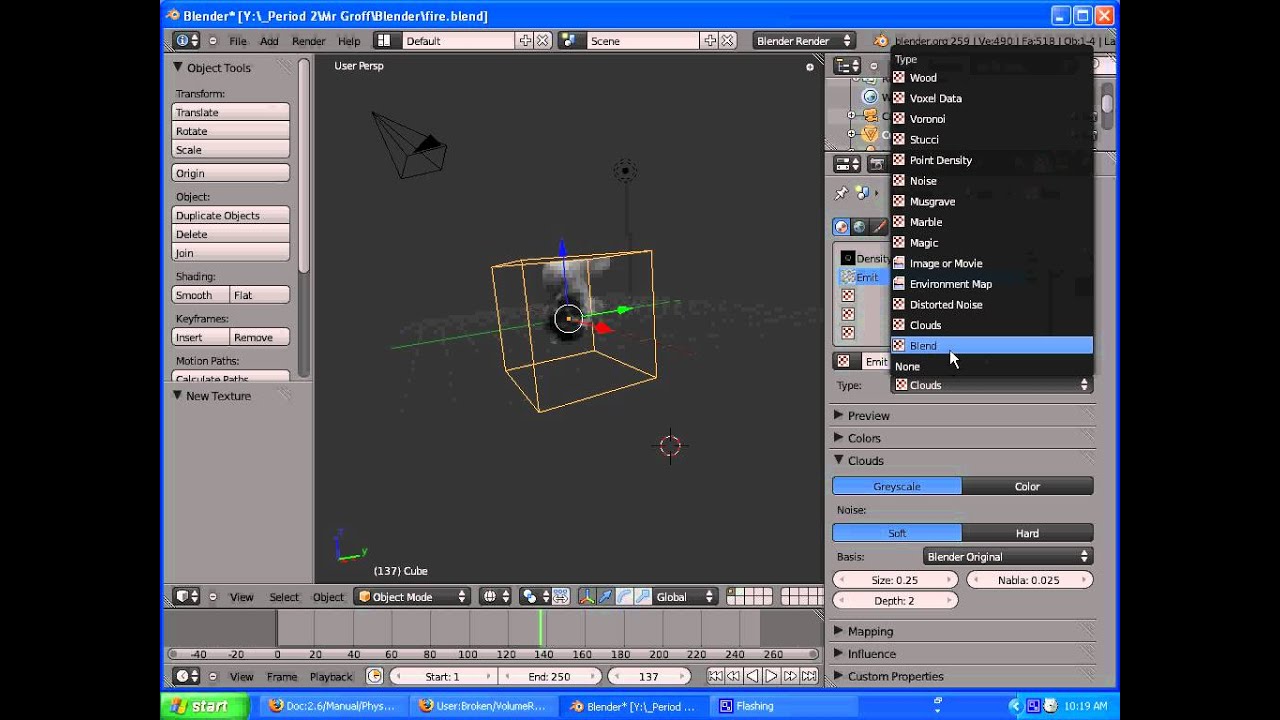1280x720 pixels.
Task: Click Duplicate Objects button
Action: coord(231,215)
